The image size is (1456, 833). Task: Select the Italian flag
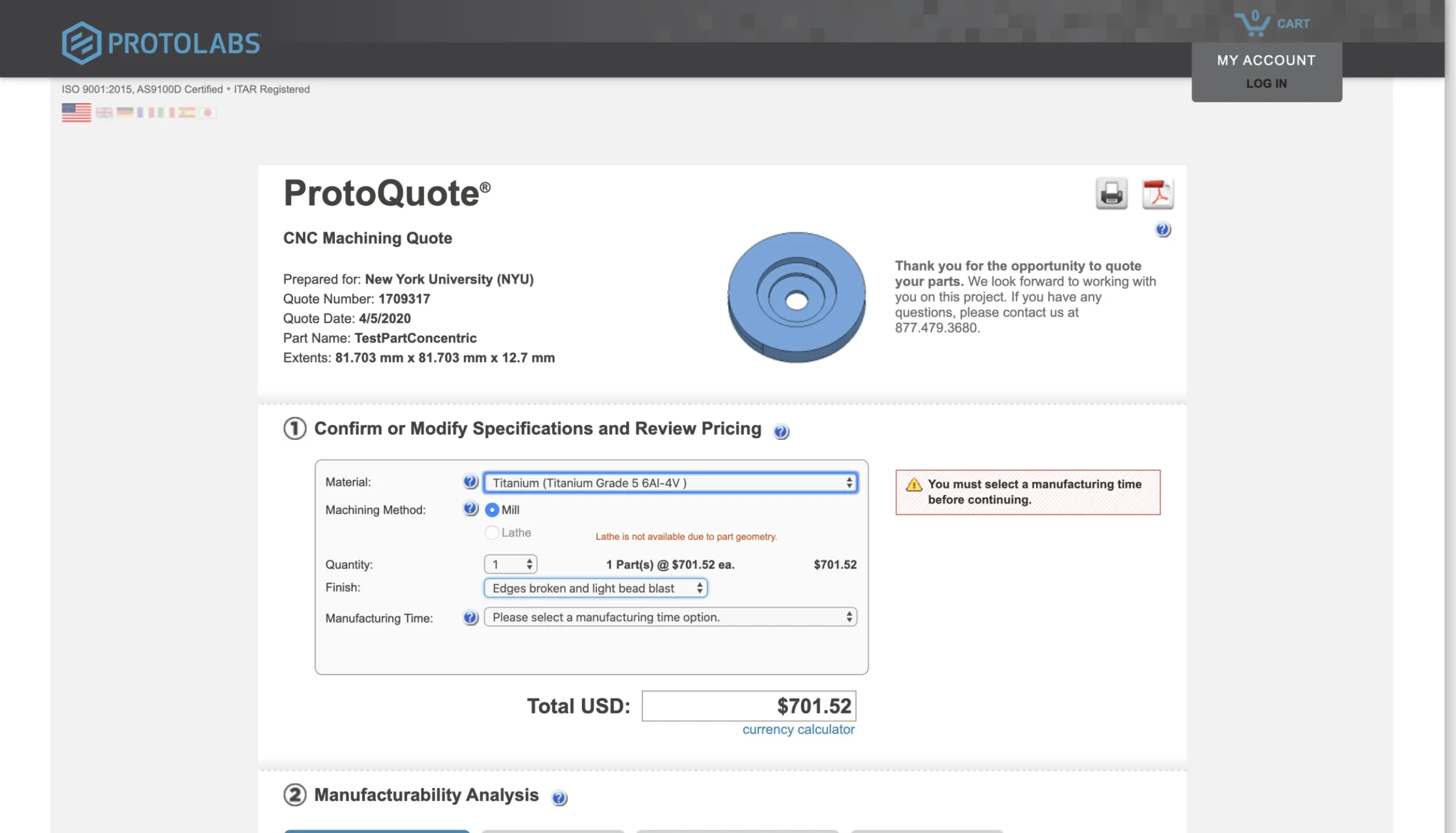pos(166,112)
